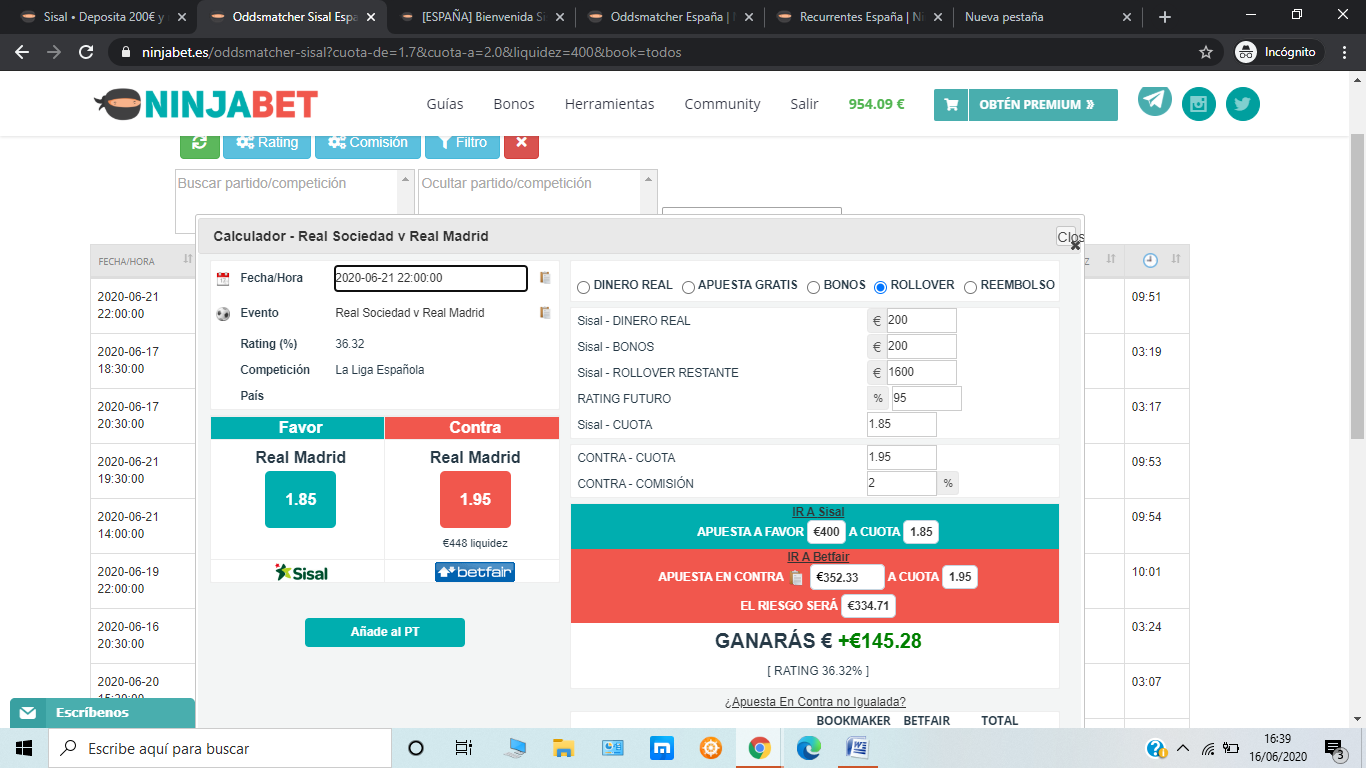Open the Twitter icon link
Screen dimensions: 1366x768
pyautogui.click(x=1243, y=104)
